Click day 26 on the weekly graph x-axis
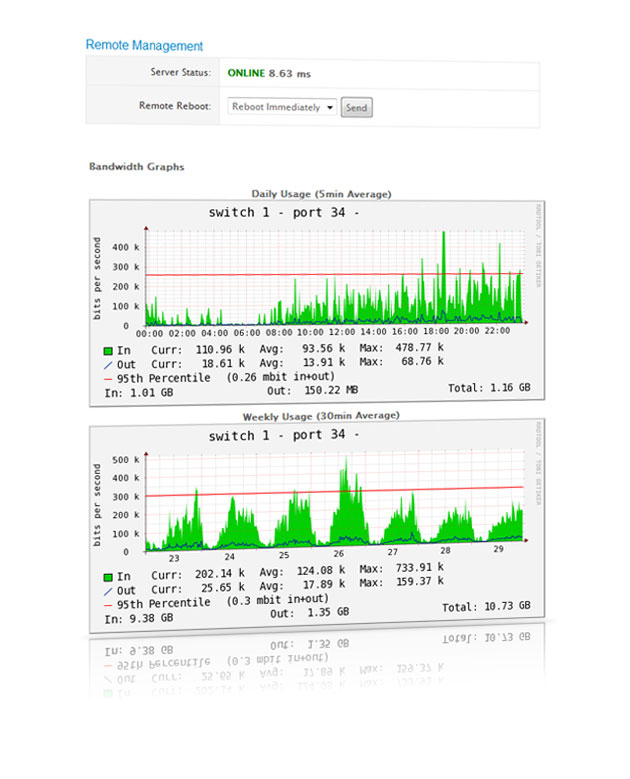 (339, 555)
